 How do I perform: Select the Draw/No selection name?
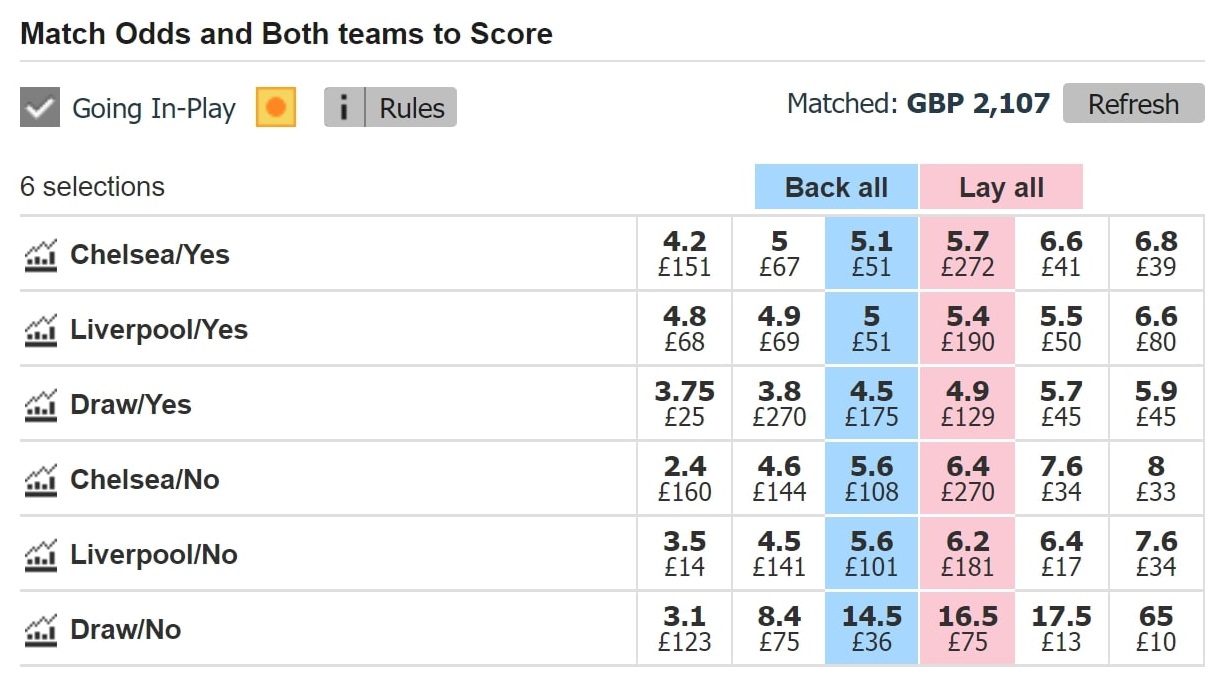pos(125,630)
